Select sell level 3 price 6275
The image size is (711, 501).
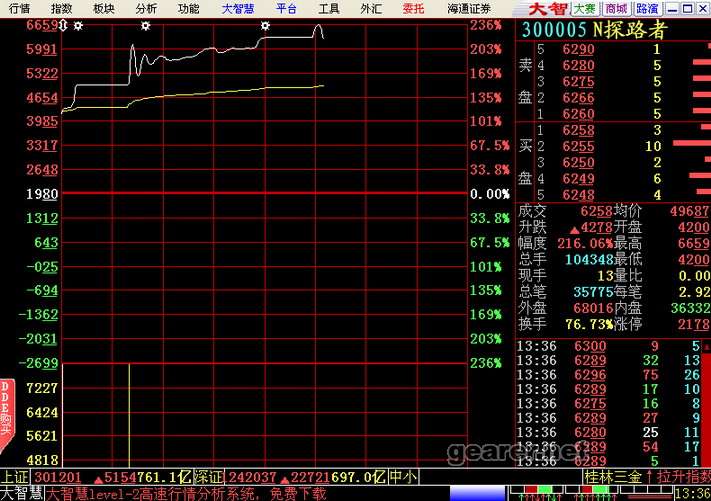click(x=578, y=81)
